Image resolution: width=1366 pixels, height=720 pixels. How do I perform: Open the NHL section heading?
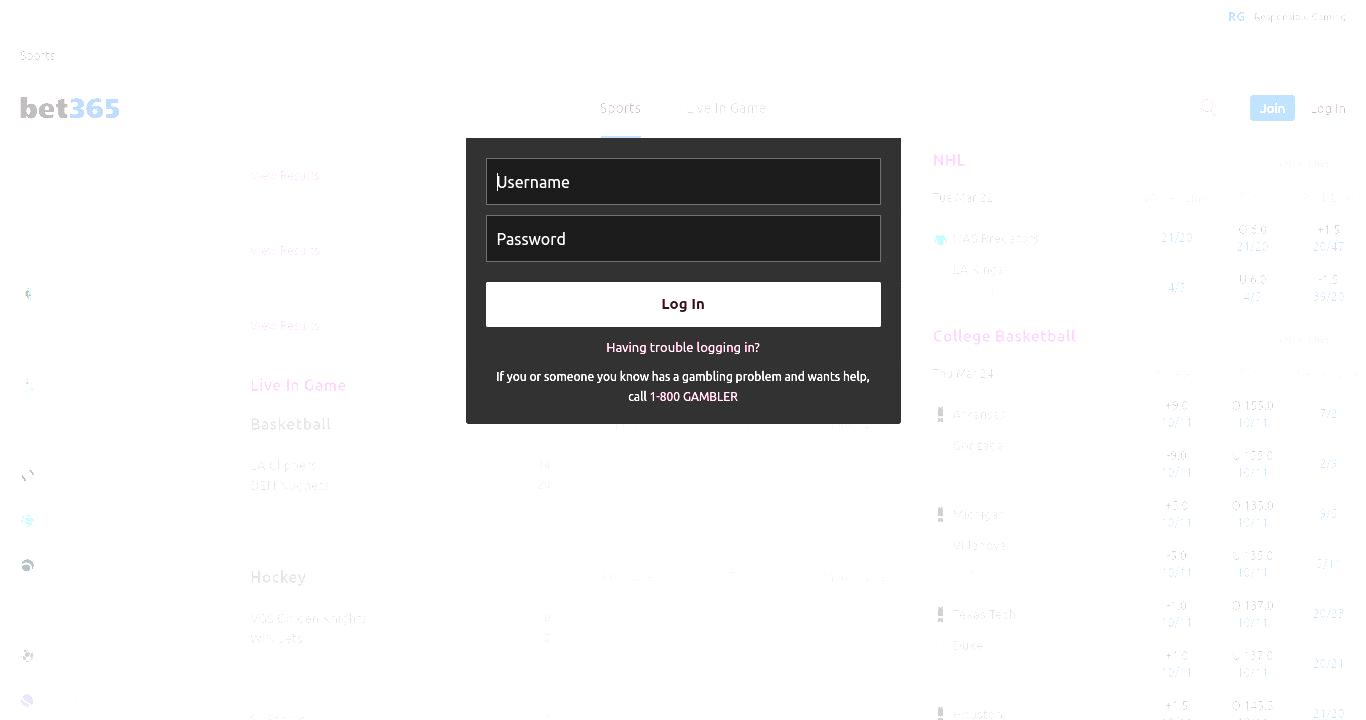[948, 160]
